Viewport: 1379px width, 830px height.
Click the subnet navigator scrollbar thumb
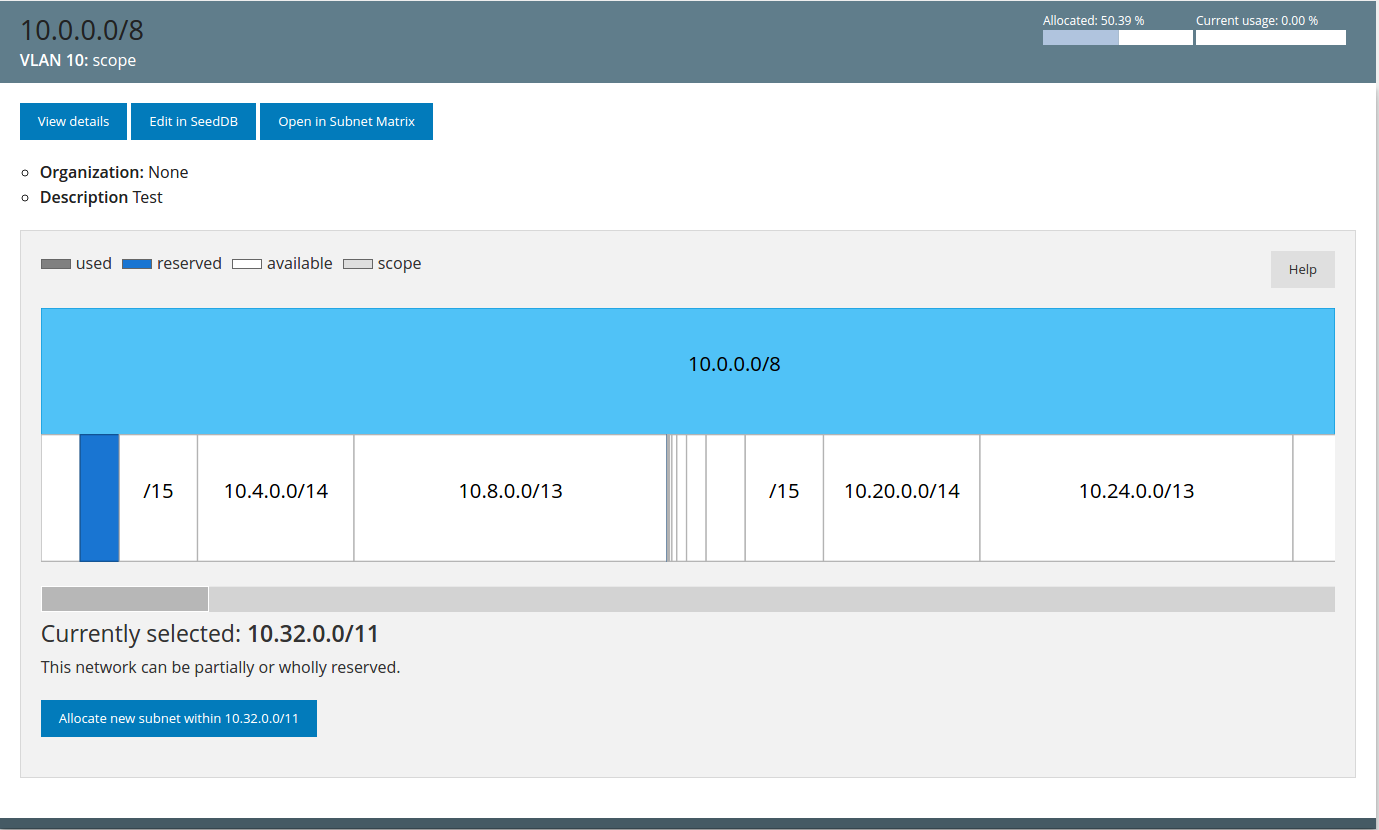[125, 599]
